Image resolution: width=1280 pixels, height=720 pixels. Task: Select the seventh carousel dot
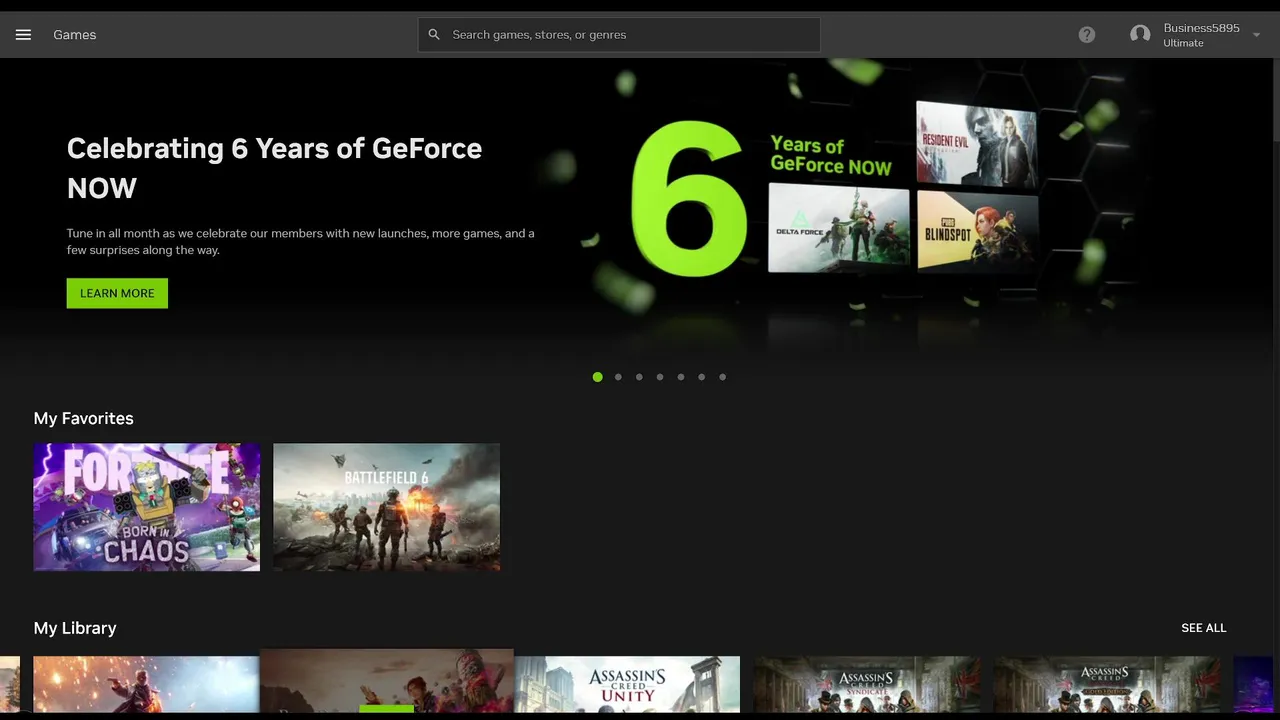click(x=723, y=377)
